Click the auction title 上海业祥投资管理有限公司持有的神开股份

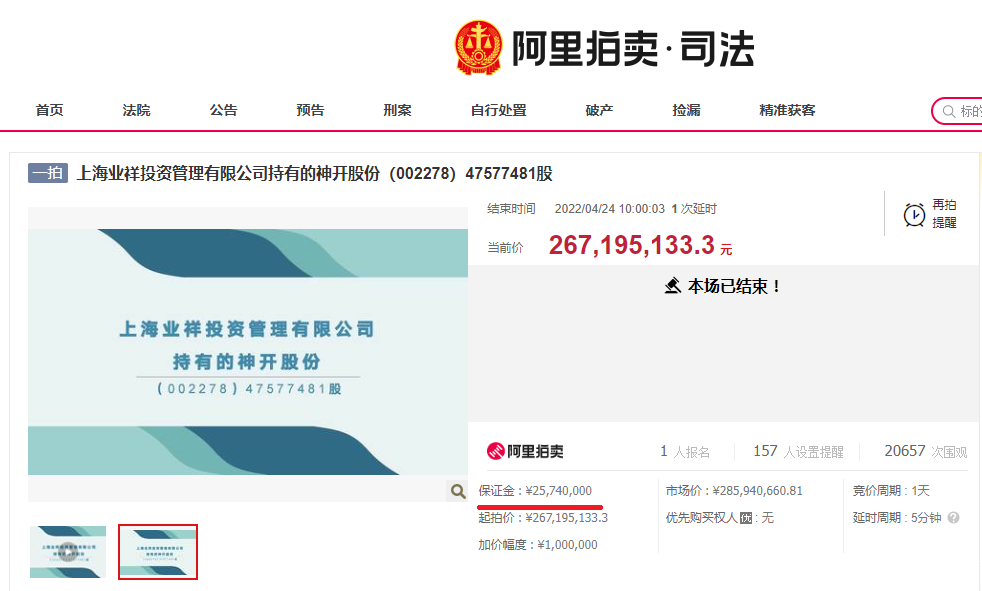[x=314, y=173]
